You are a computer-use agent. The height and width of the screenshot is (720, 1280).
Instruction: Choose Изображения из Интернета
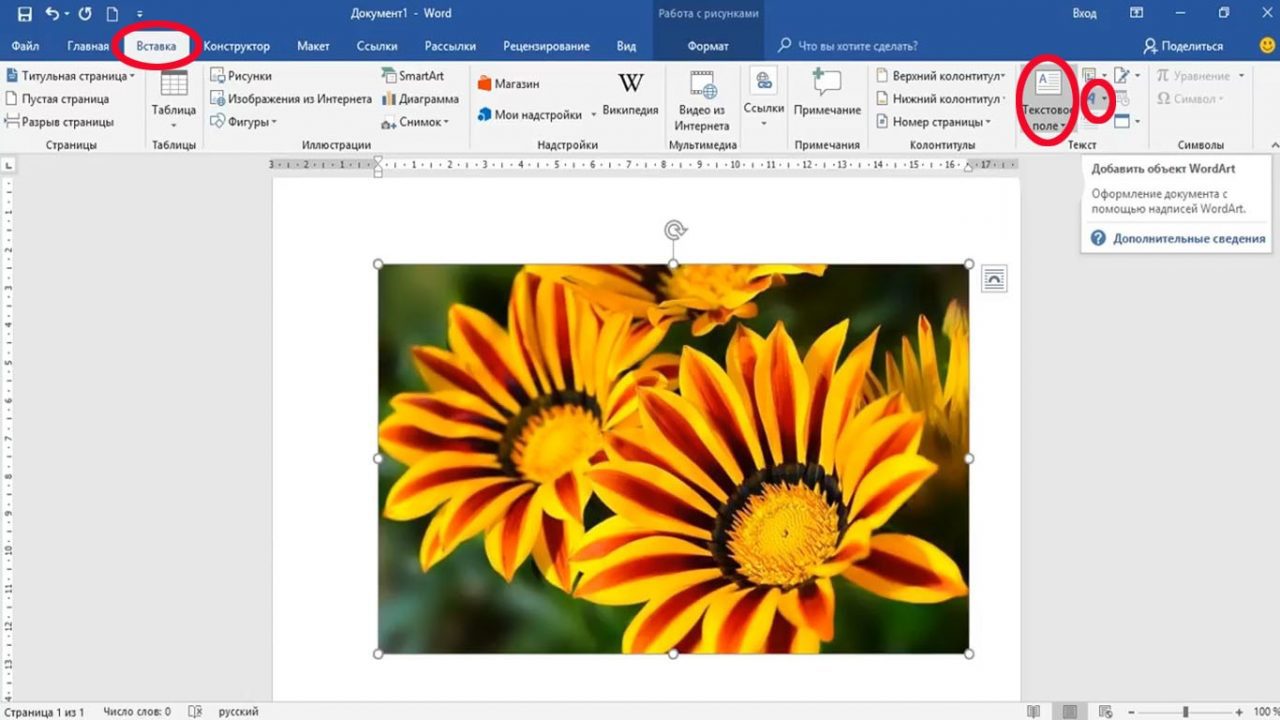point(291,99)
